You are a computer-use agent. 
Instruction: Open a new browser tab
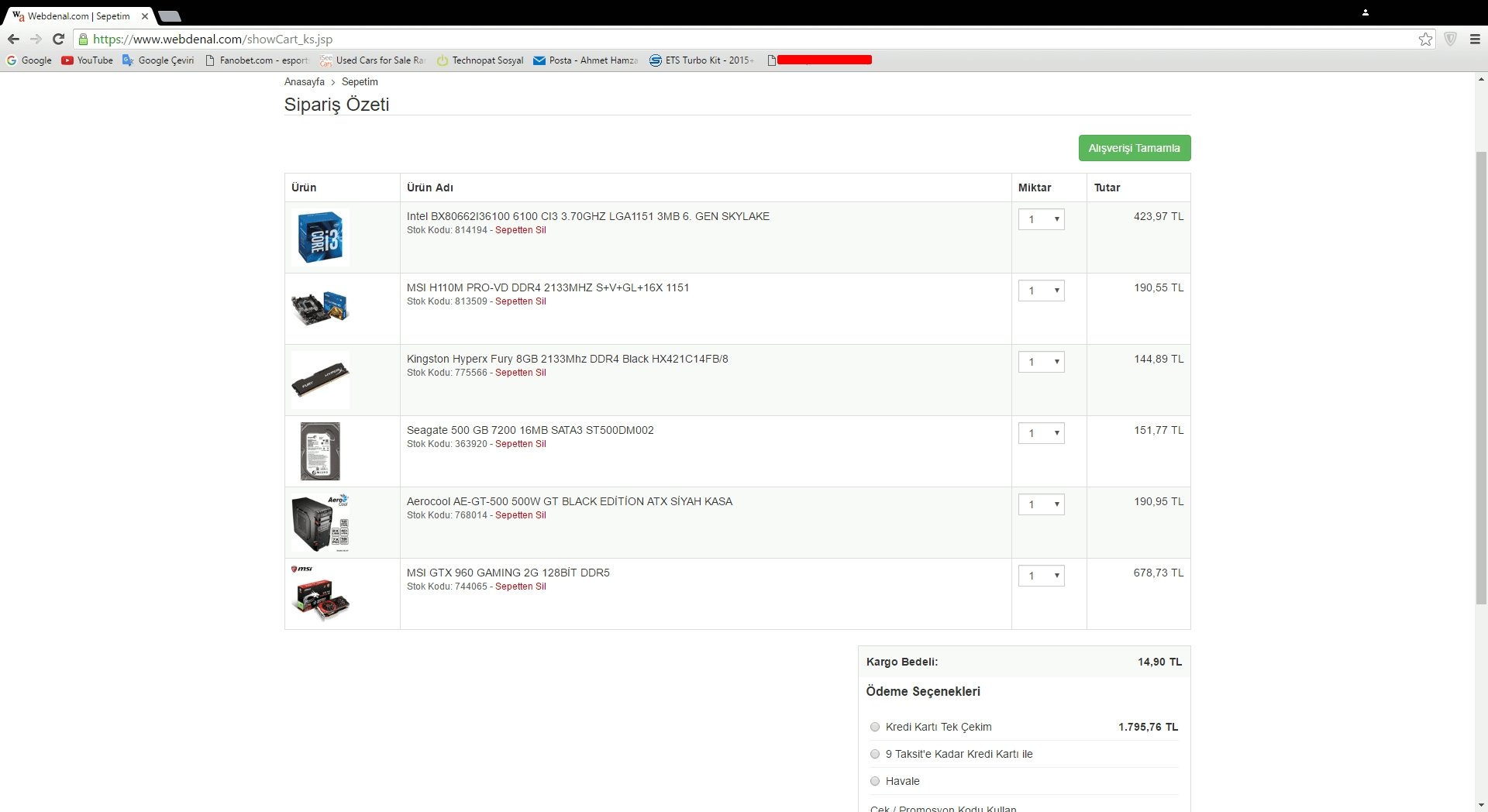tap(169, 16)
